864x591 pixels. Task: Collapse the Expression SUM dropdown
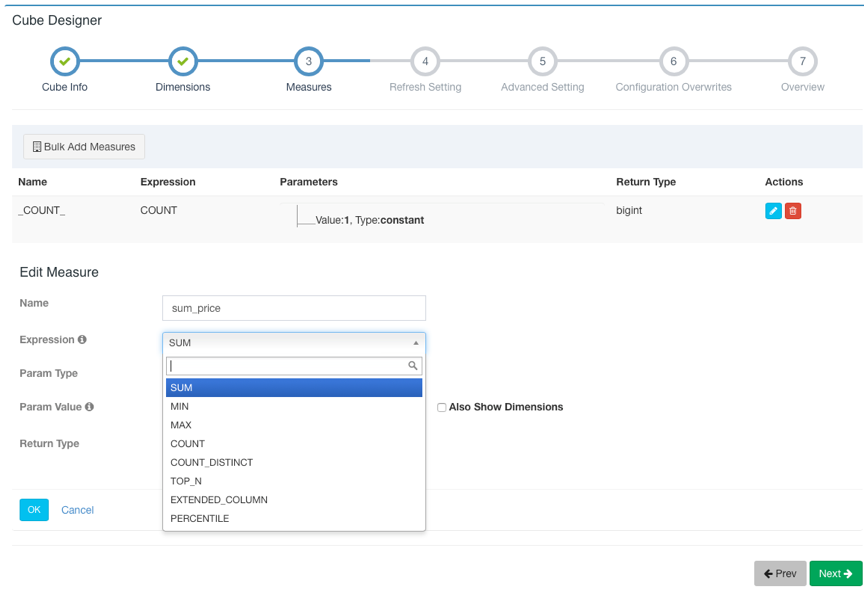(x=294, y=343)
